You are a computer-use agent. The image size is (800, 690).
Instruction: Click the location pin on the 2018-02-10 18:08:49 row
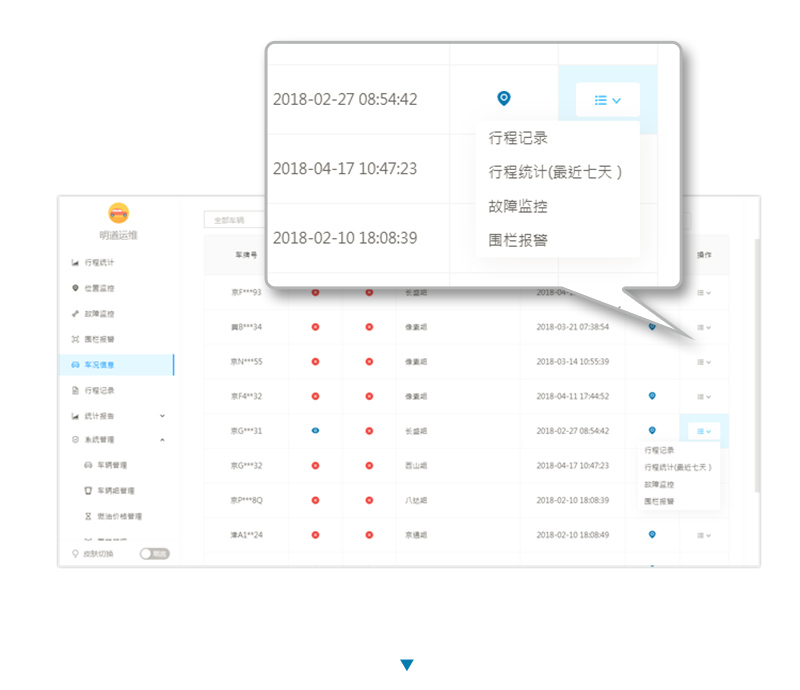652,535
